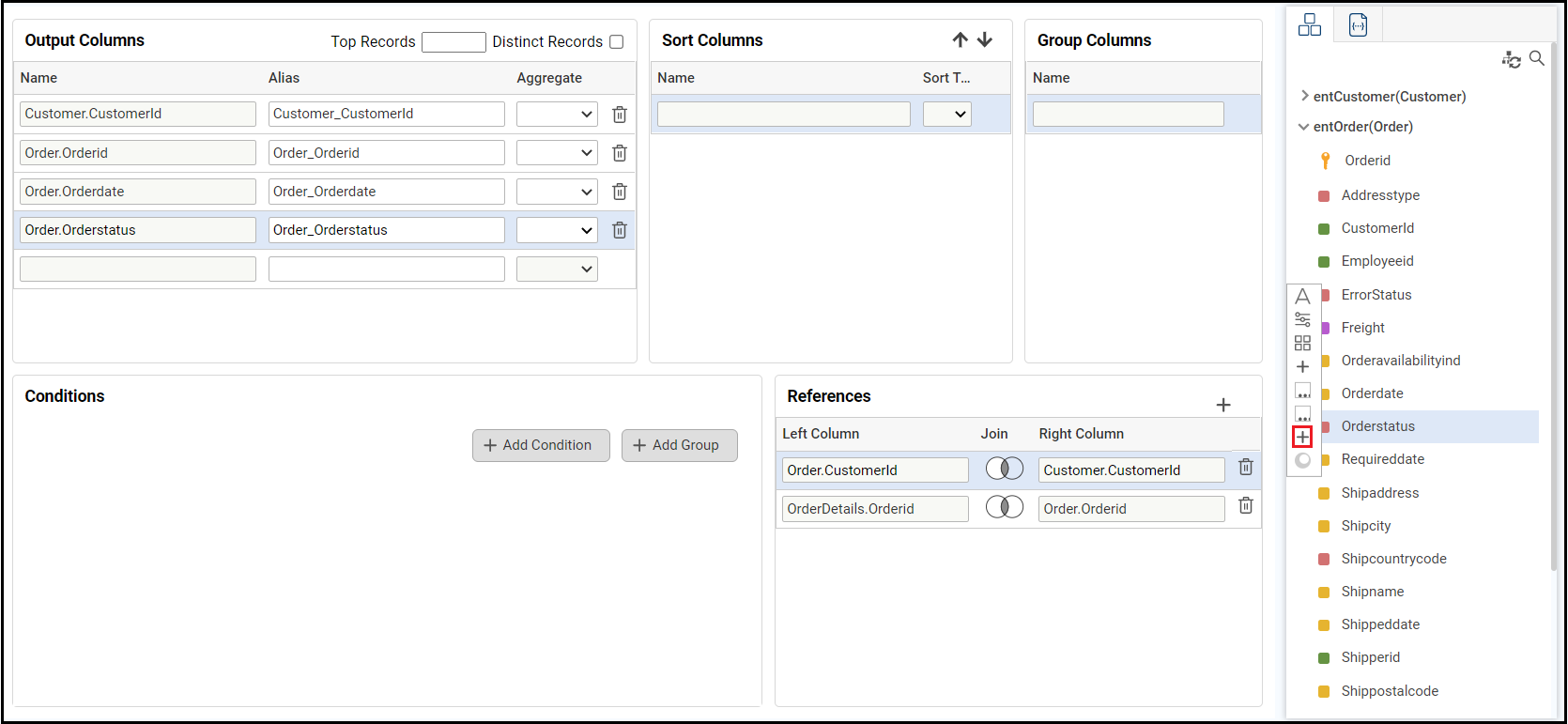Move sort column down with down arrow

pos(985,39)
